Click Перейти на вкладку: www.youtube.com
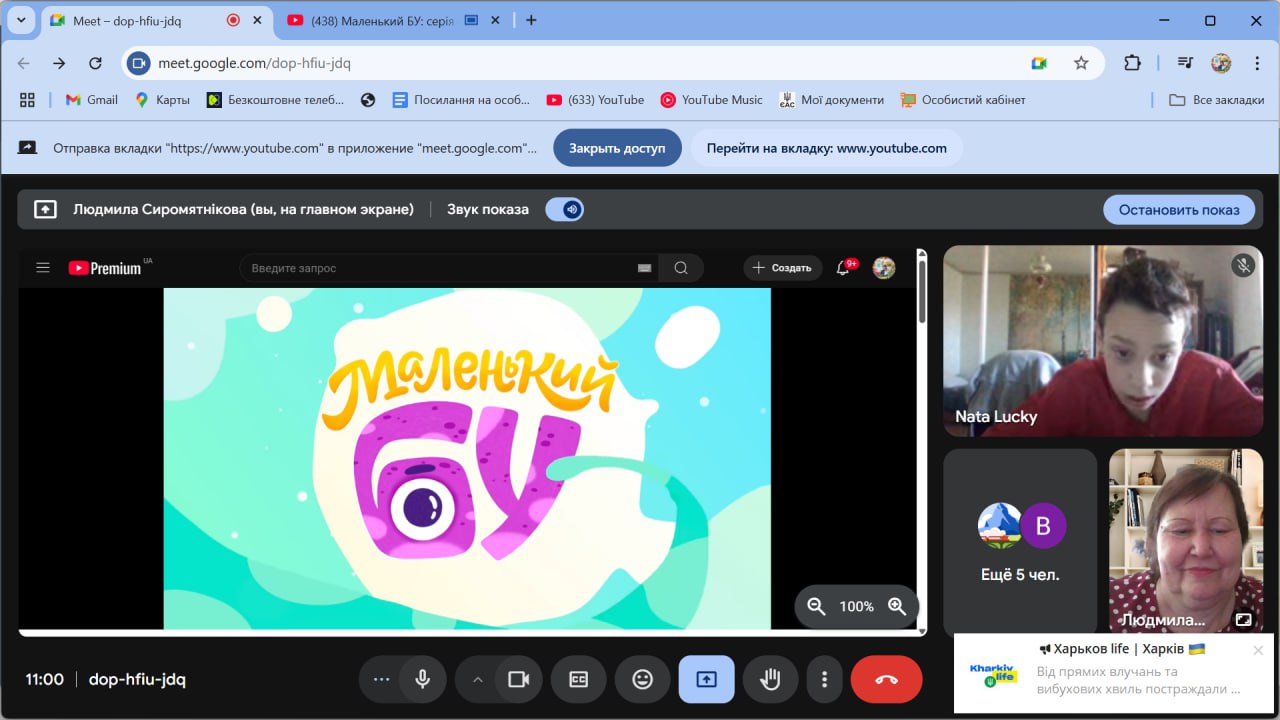This screenshot has height=720, width=1280. point(826,148)
